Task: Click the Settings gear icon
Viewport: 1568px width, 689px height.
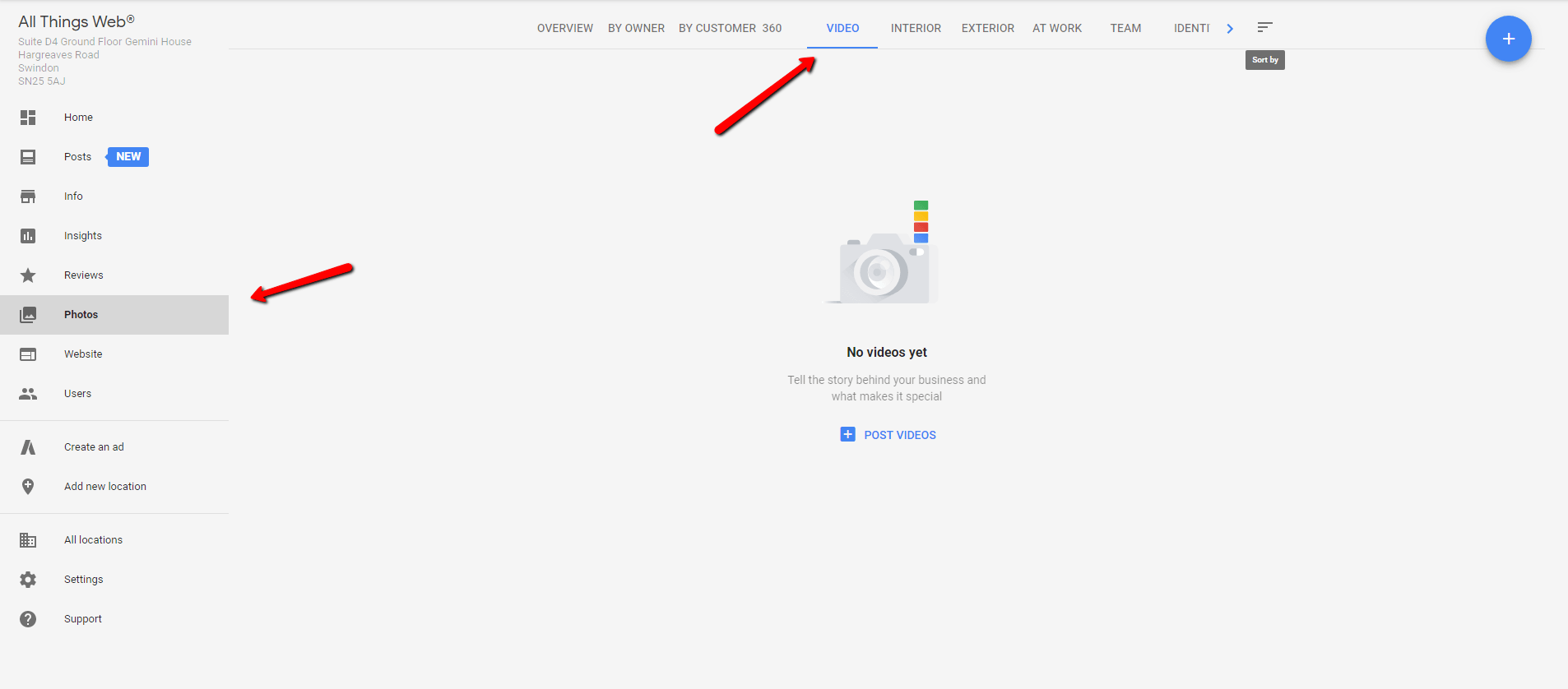Action: coord(28,580)
